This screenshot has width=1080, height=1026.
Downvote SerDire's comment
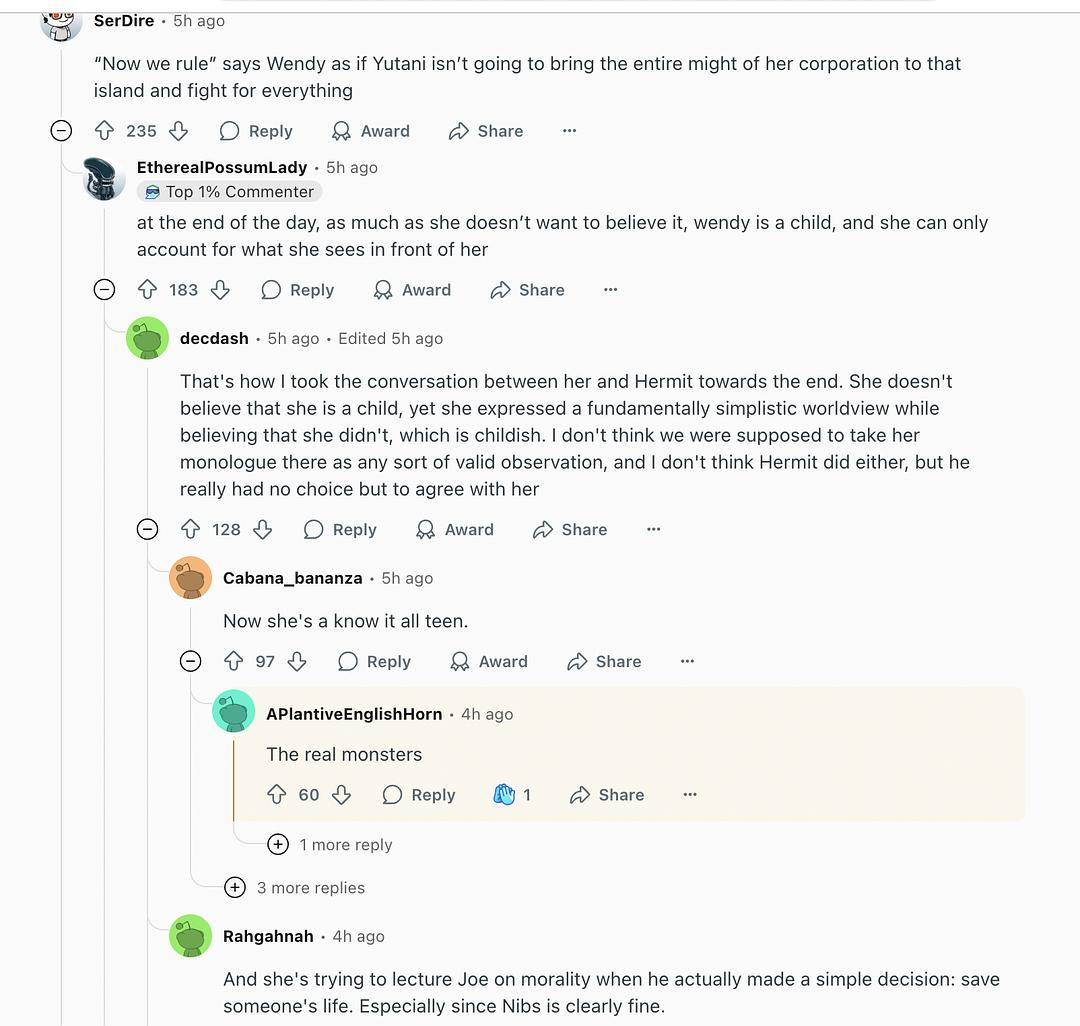pyautogui.click(x=178, y=131)
